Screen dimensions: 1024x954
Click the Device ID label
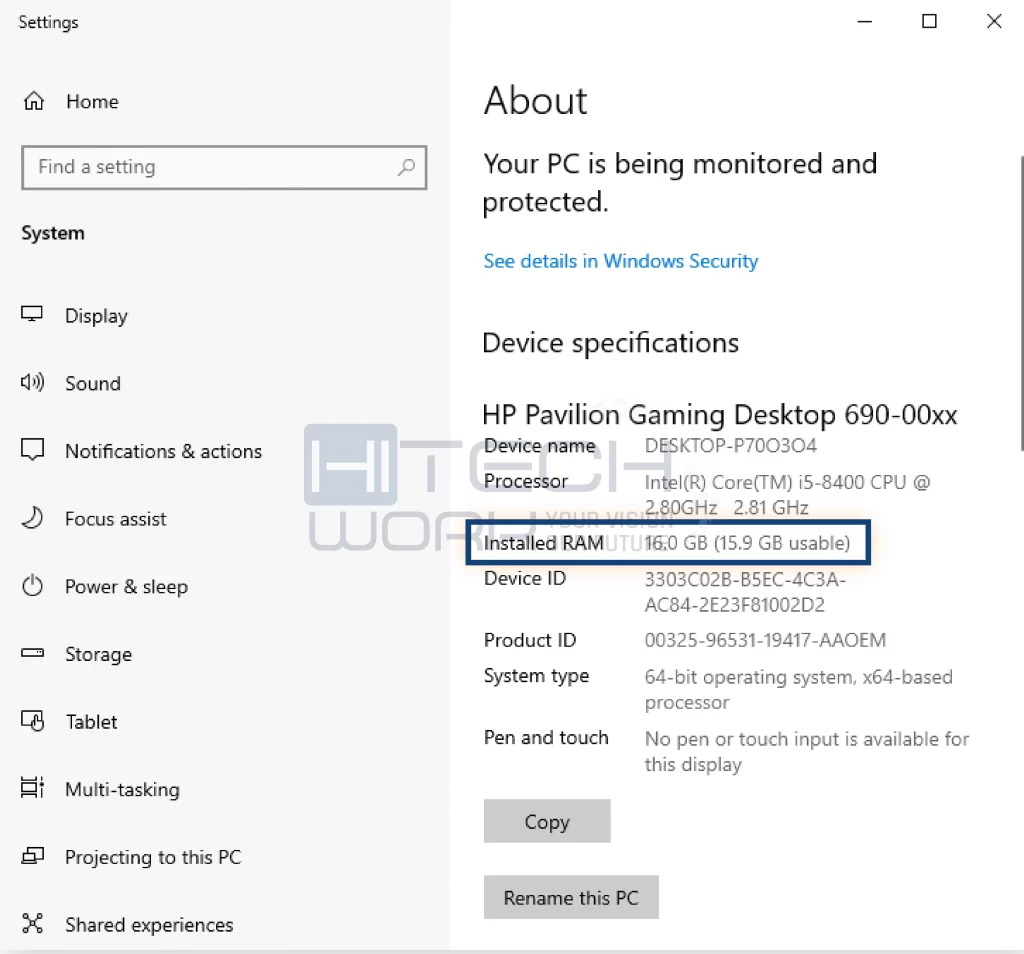[x=524, y=579]
